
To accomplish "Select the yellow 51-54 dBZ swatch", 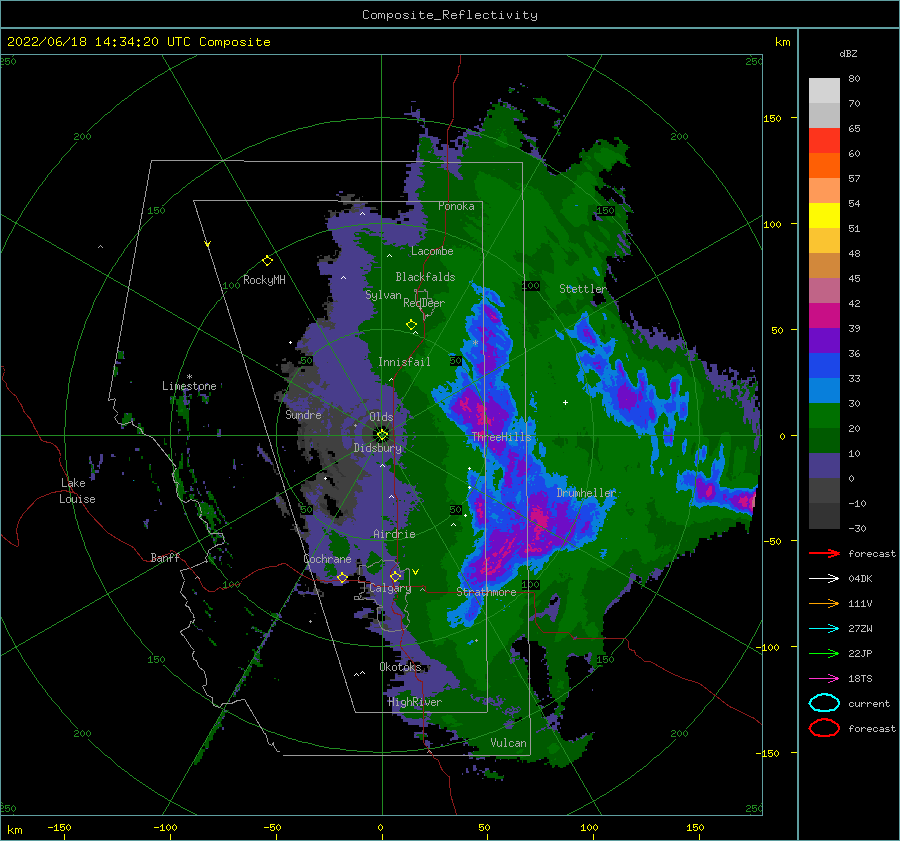I will tap(824, 215).
